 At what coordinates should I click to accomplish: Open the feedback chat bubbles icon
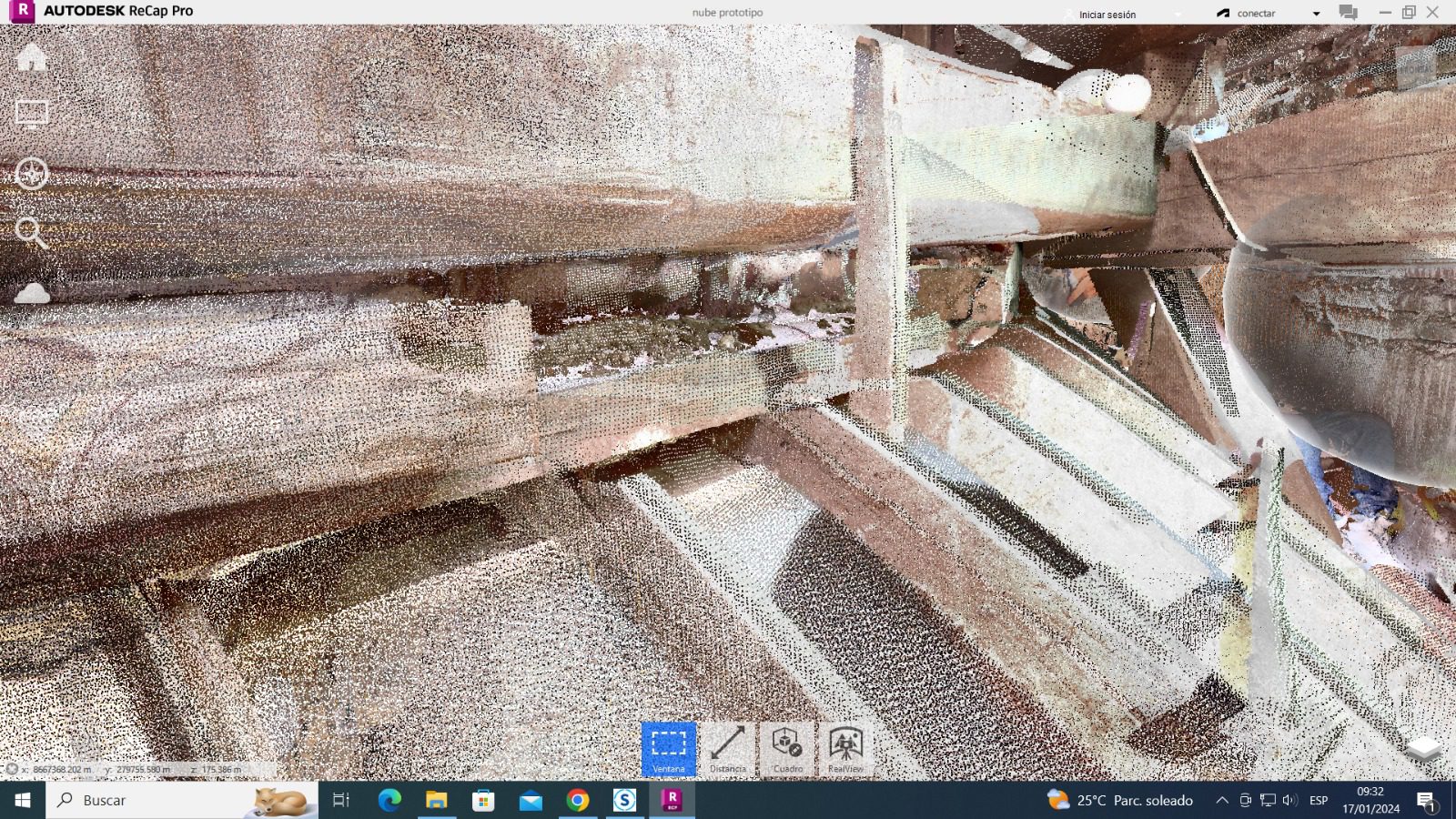coord(1348,13)
